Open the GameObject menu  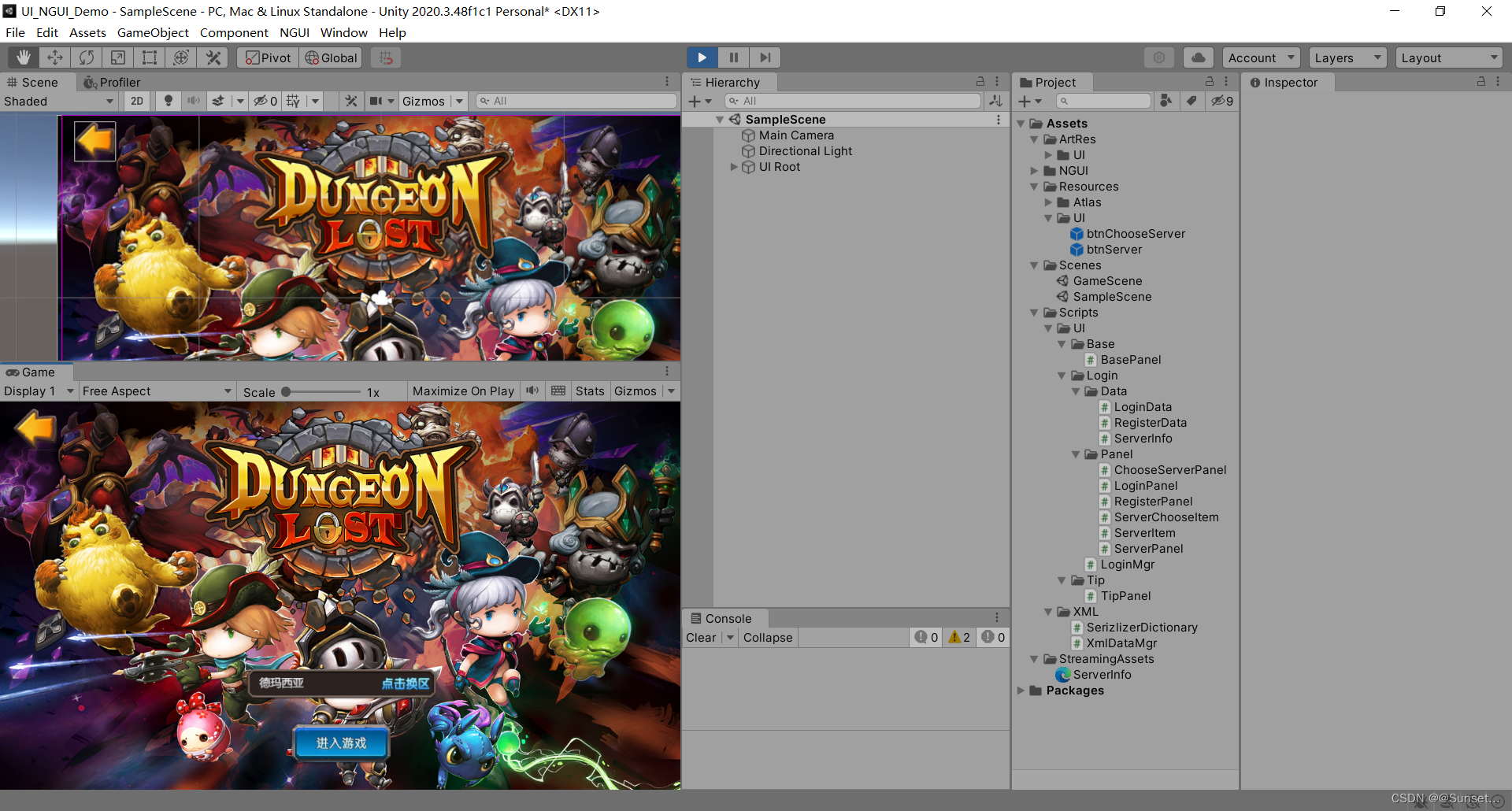(x=153, y=32)
